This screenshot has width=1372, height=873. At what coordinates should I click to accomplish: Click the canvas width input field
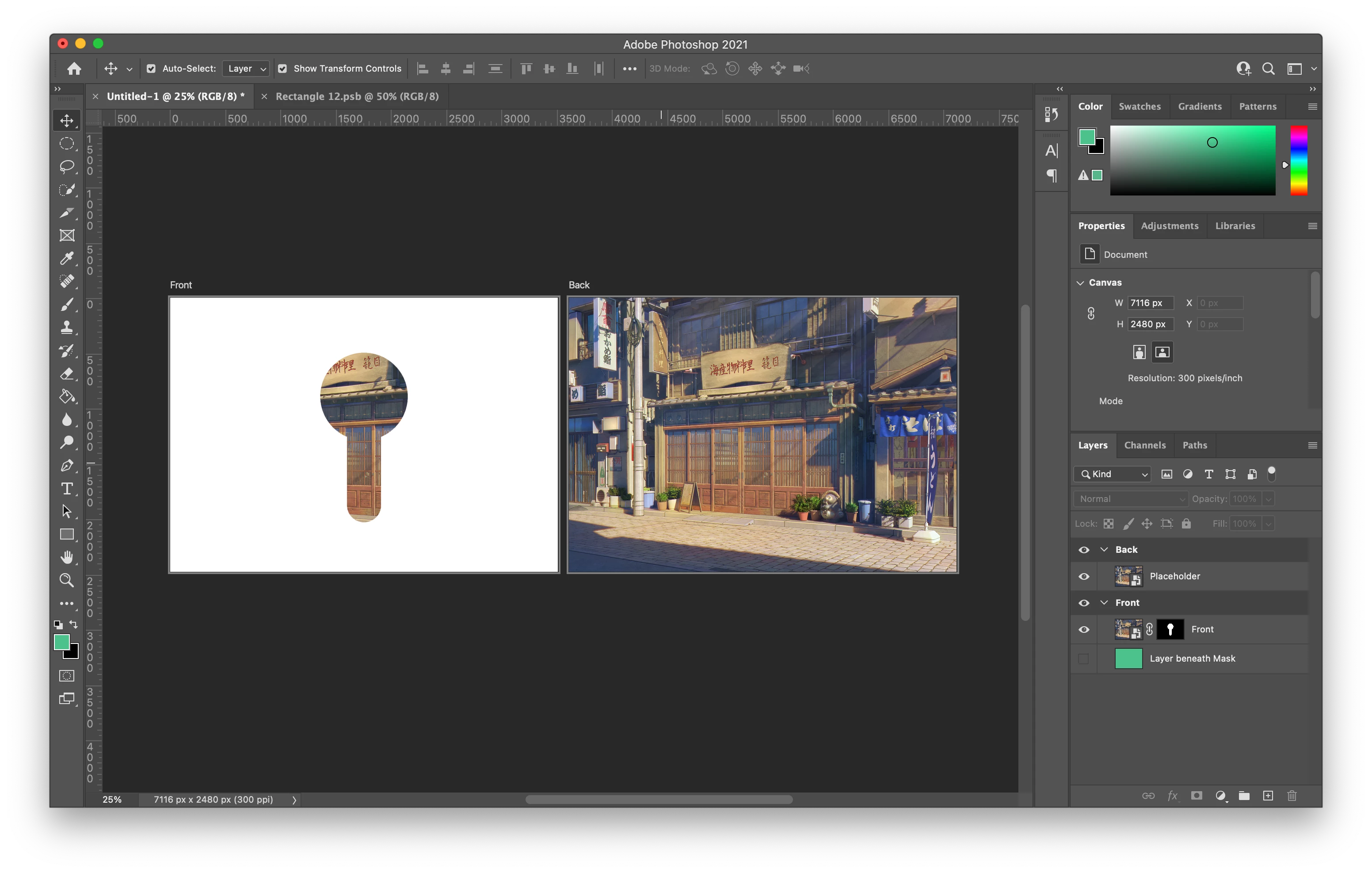pos(1150,303)
